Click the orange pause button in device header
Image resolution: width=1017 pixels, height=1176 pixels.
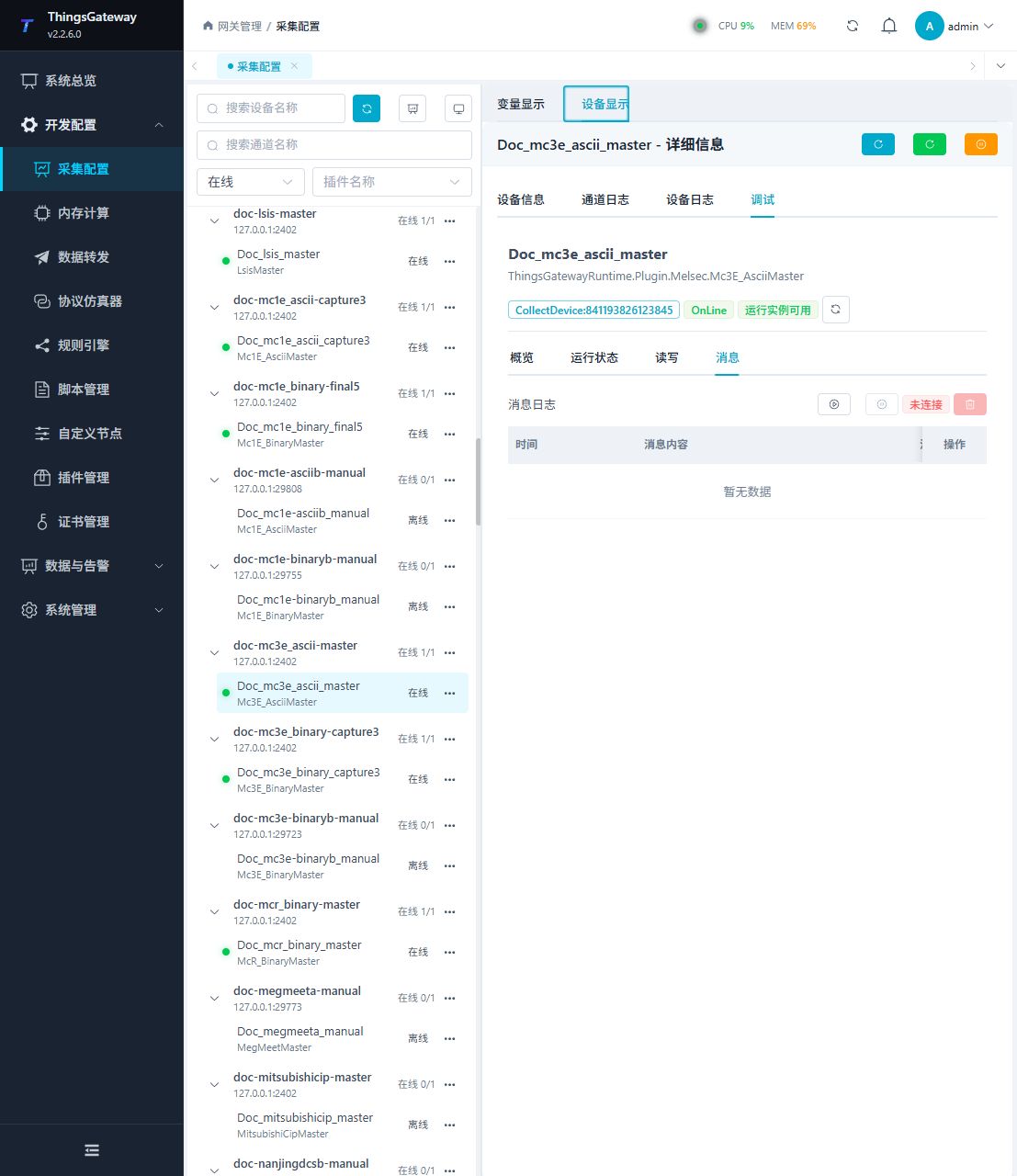[x=981, y=144]
